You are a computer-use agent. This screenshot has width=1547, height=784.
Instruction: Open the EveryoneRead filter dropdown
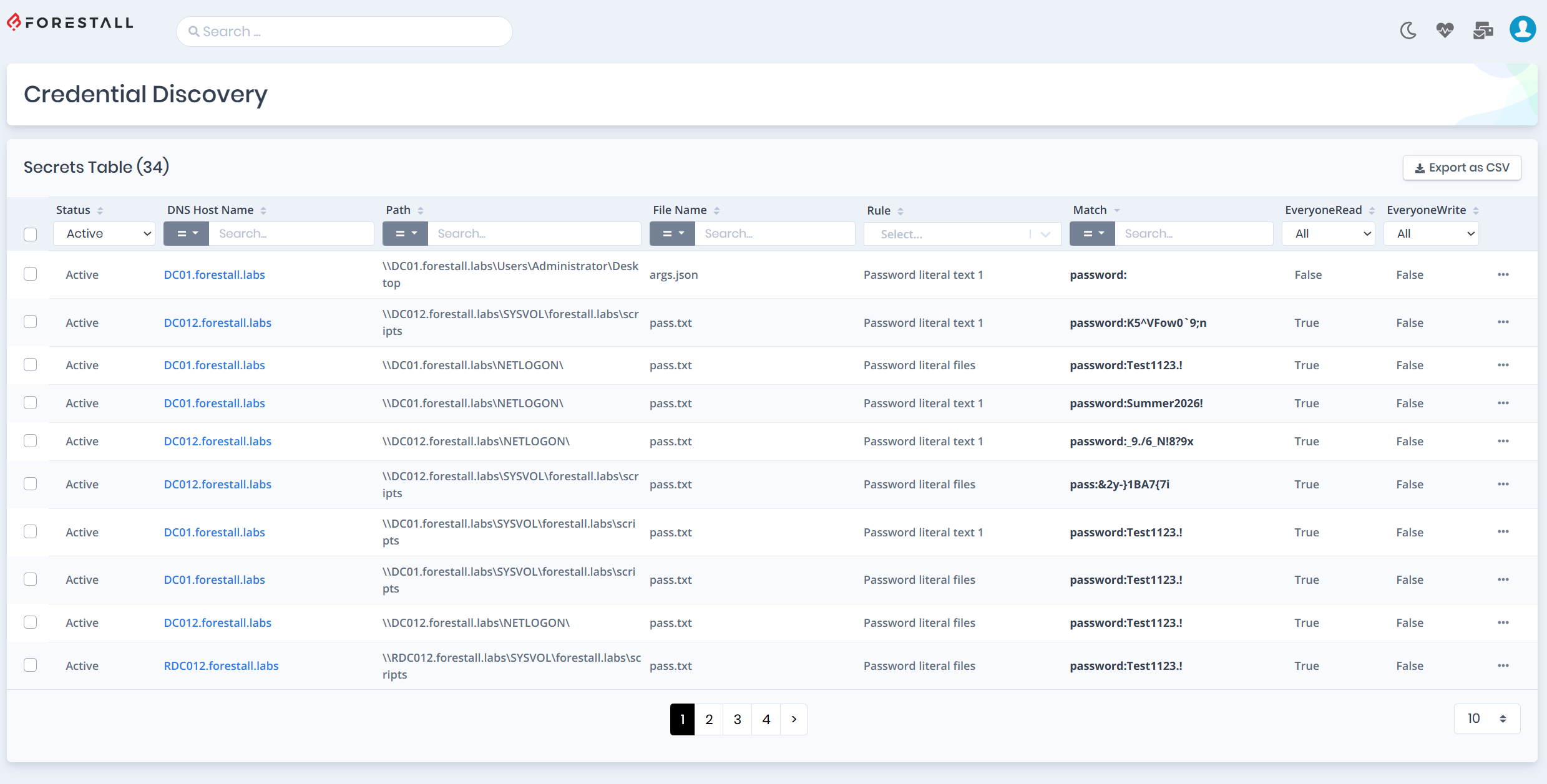tap(1328, 234)
